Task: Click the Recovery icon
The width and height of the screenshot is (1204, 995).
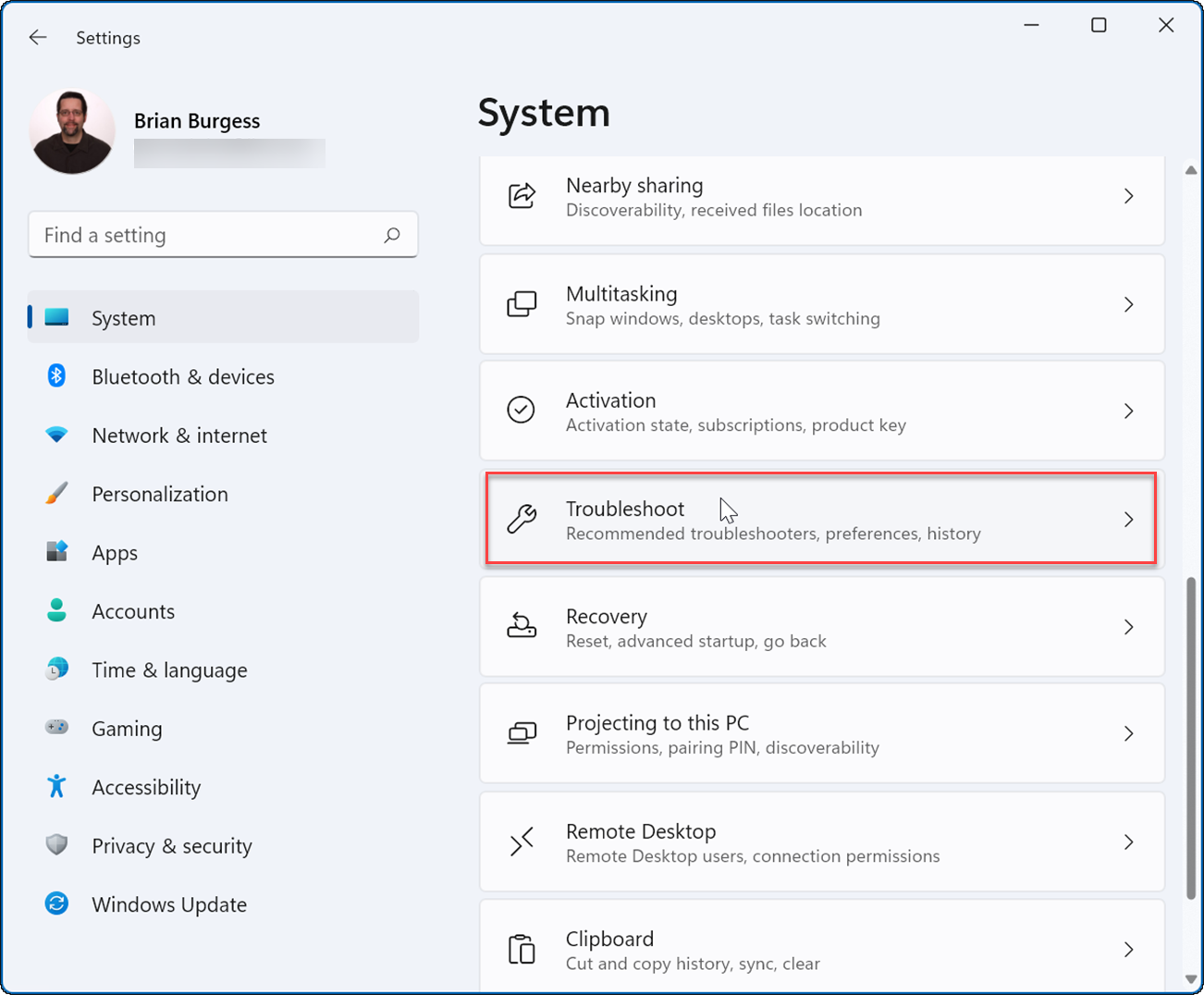Action: [x=522, y=627]
